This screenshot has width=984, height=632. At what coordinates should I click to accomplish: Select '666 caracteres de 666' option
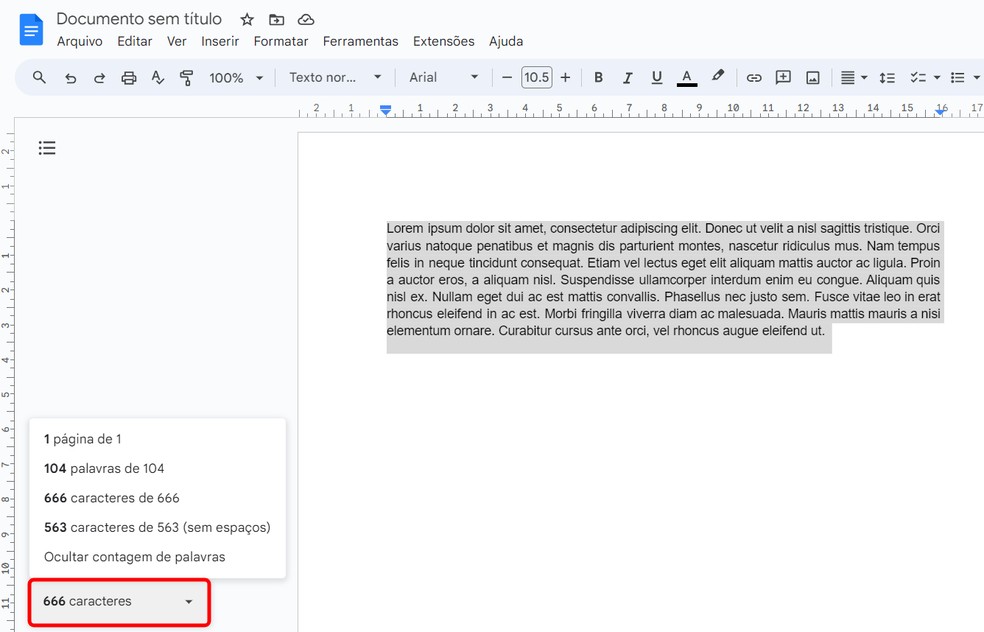click(x=158, y=498)
